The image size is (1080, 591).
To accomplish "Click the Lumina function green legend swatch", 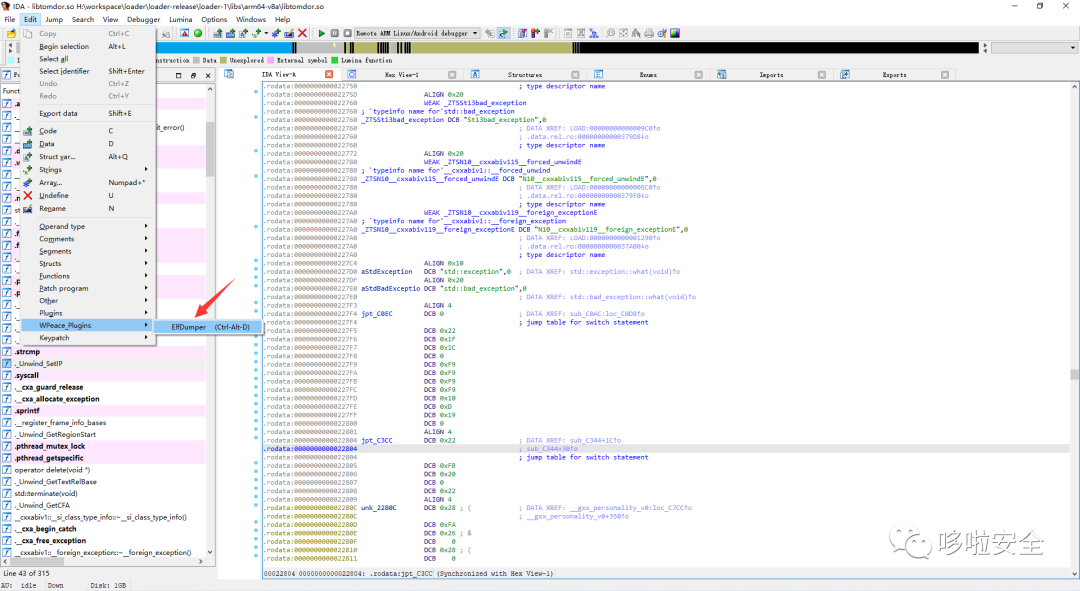I will [335, 60].
